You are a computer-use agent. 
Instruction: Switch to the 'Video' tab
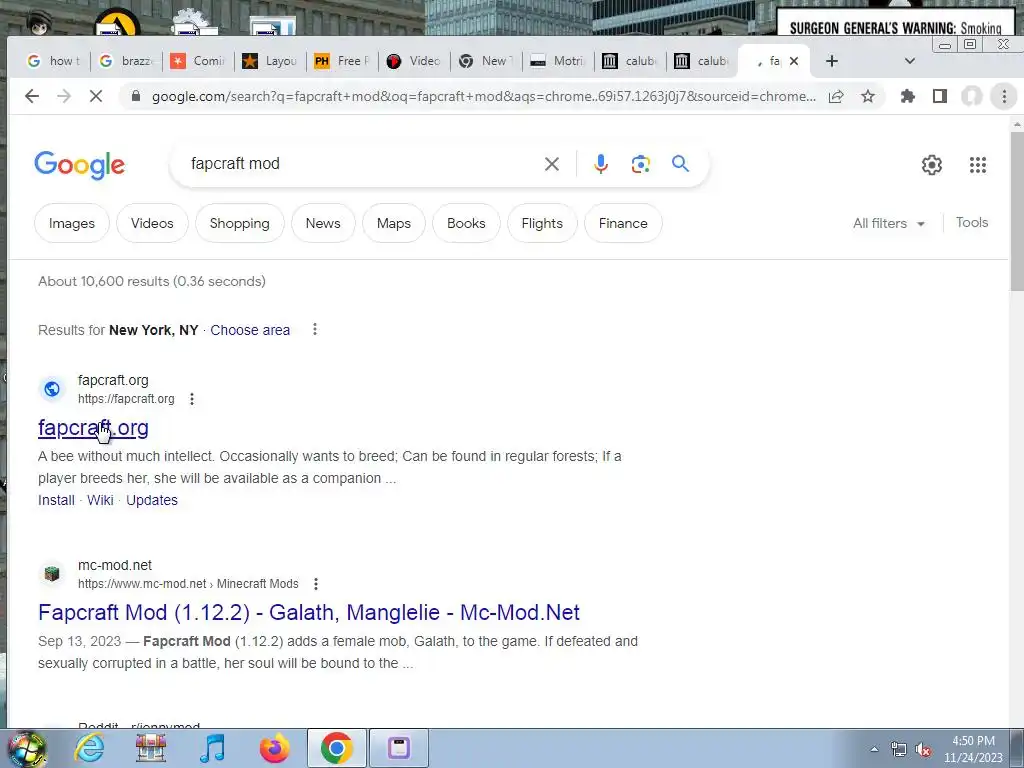coord(413,61)
